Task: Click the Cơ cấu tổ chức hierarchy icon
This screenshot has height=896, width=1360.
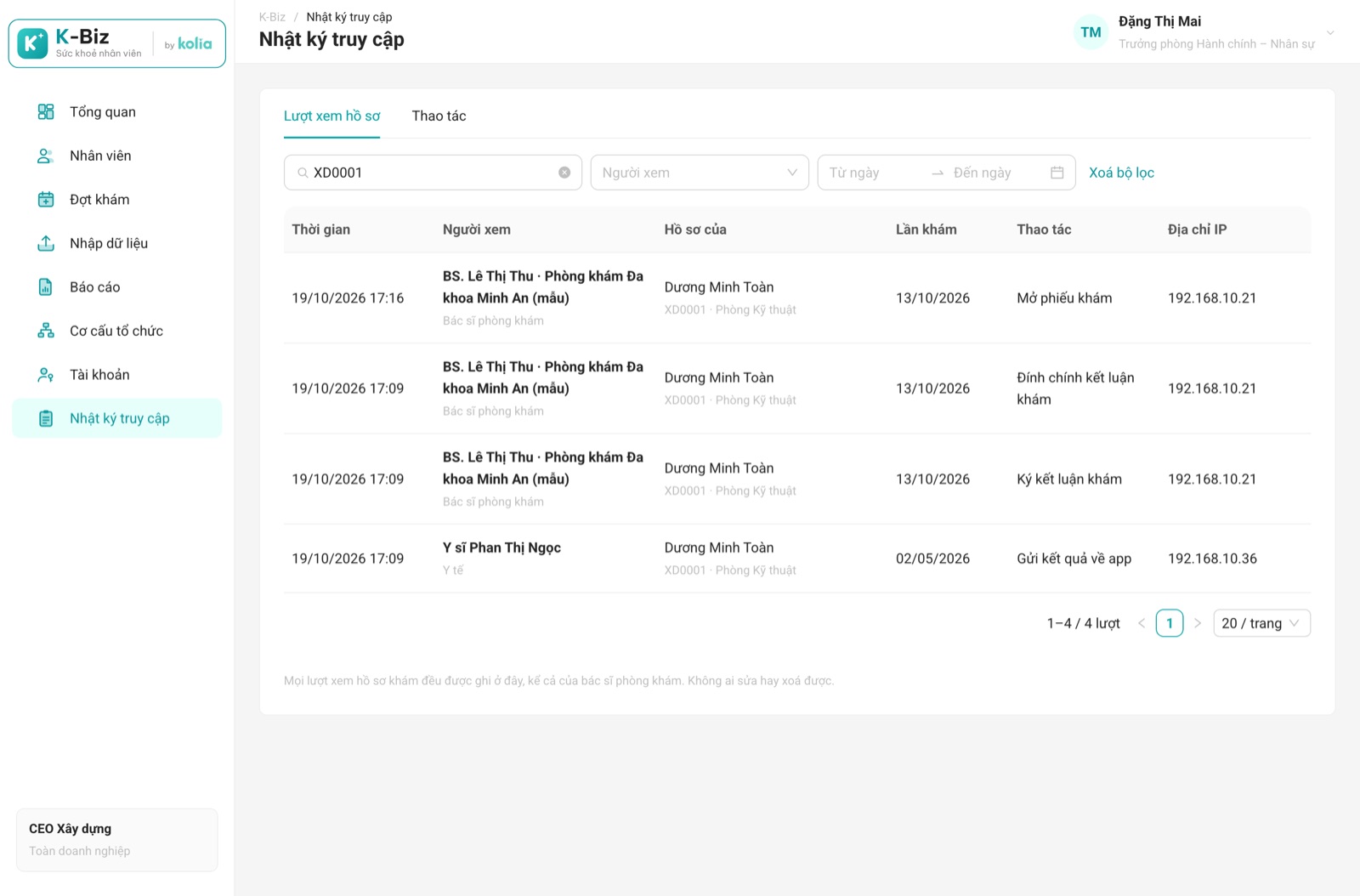Action: 46,331
